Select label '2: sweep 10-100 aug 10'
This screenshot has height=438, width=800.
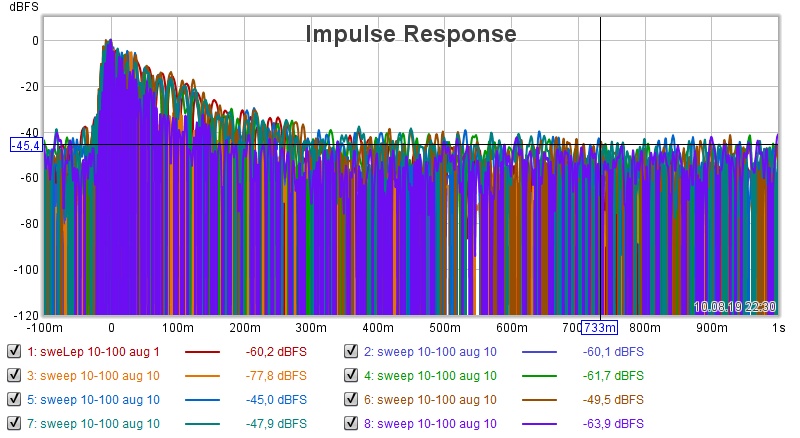pos(430,352)
